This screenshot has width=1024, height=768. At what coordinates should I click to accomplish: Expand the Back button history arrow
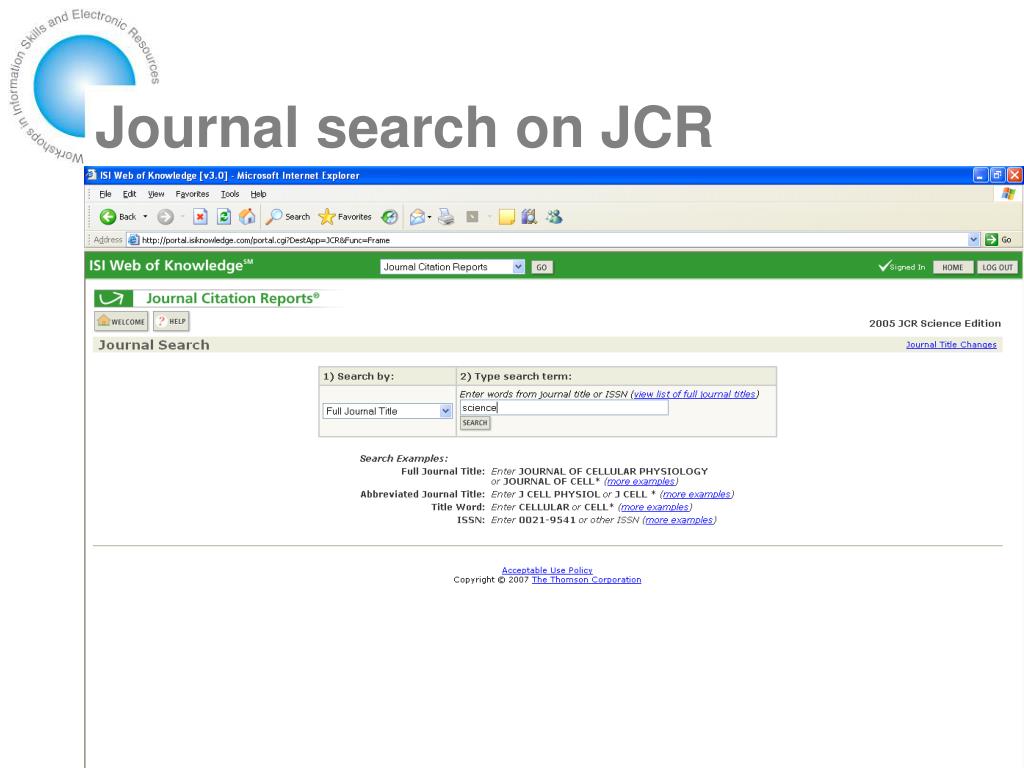click(145, 217)
